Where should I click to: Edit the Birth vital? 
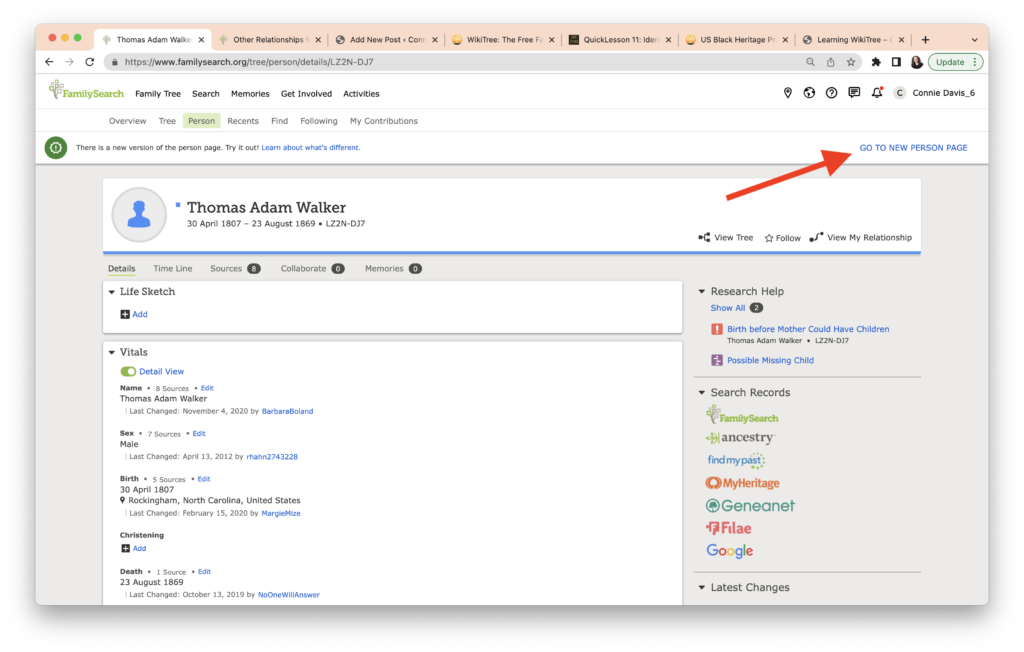point(204,479)
